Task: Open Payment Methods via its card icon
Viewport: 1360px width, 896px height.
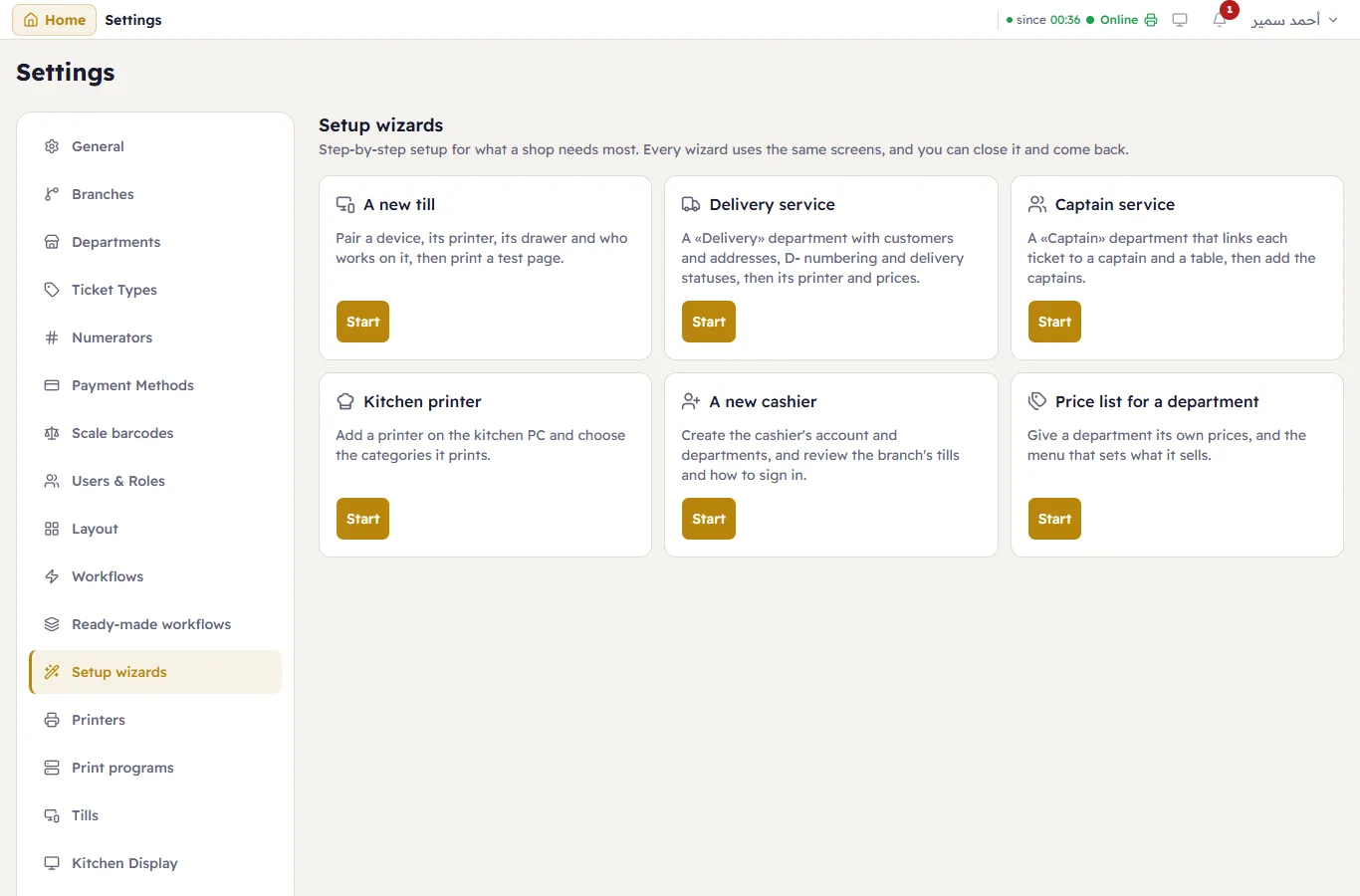Action: coord(52,385)
